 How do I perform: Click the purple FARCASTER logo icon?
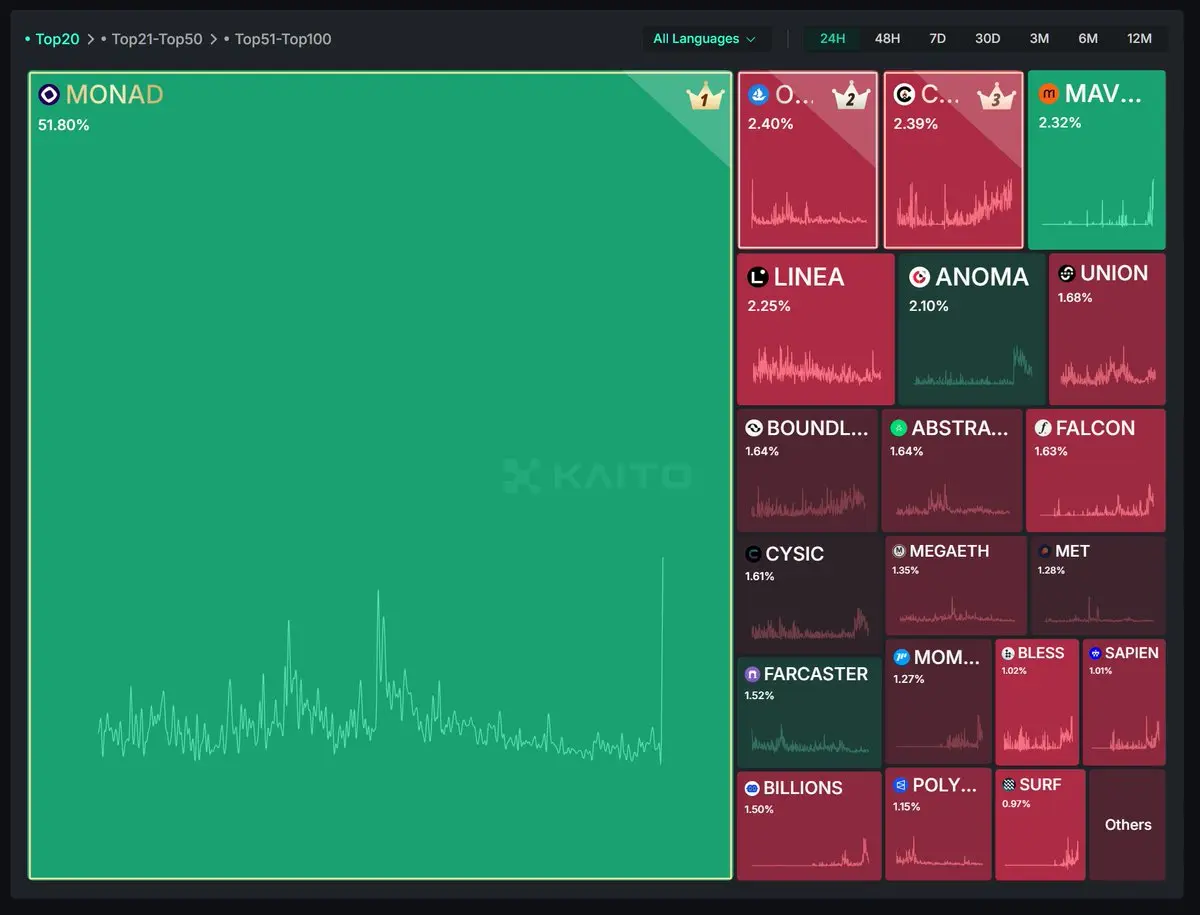coord(752,674)
